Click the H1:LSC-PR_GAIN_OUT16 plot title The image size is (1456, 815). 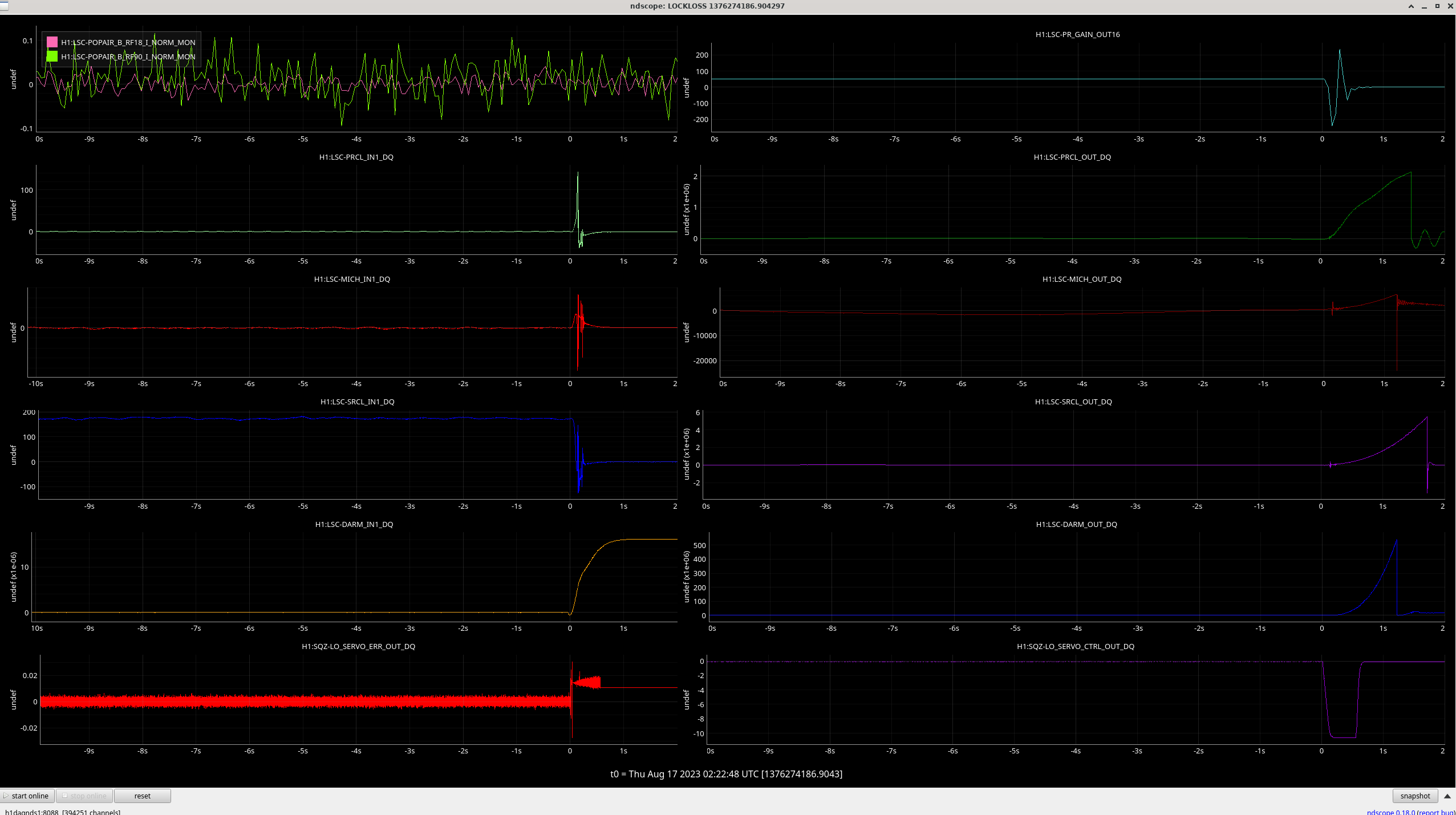[1077, 34]
